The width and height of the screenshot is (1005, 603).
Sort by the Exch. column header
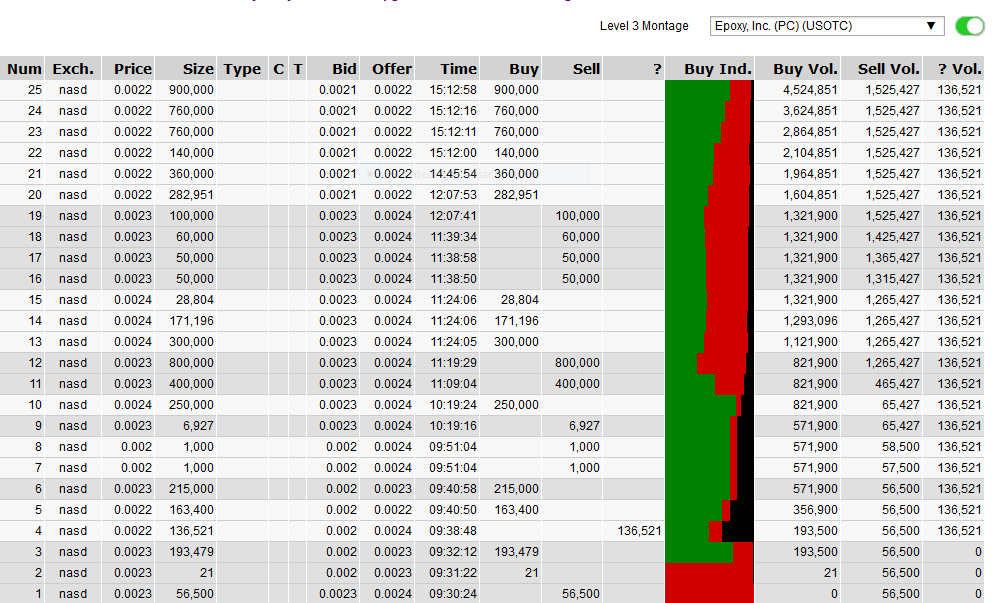point(73,69)
